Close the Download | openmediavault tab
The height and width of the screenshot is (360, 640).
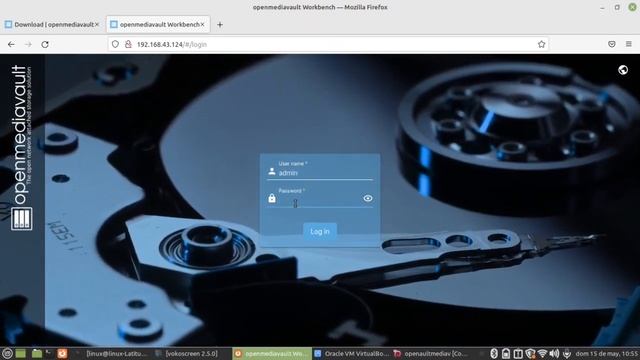97,24
